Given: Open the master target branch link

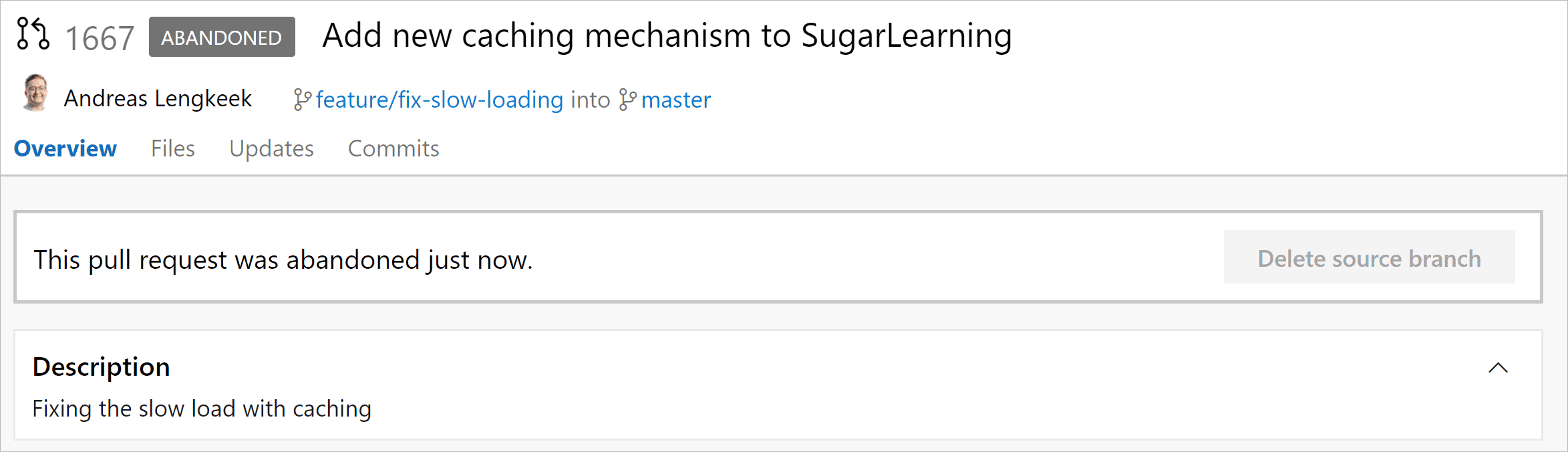Looking at the screenshot, I should (x=675, y=100).
